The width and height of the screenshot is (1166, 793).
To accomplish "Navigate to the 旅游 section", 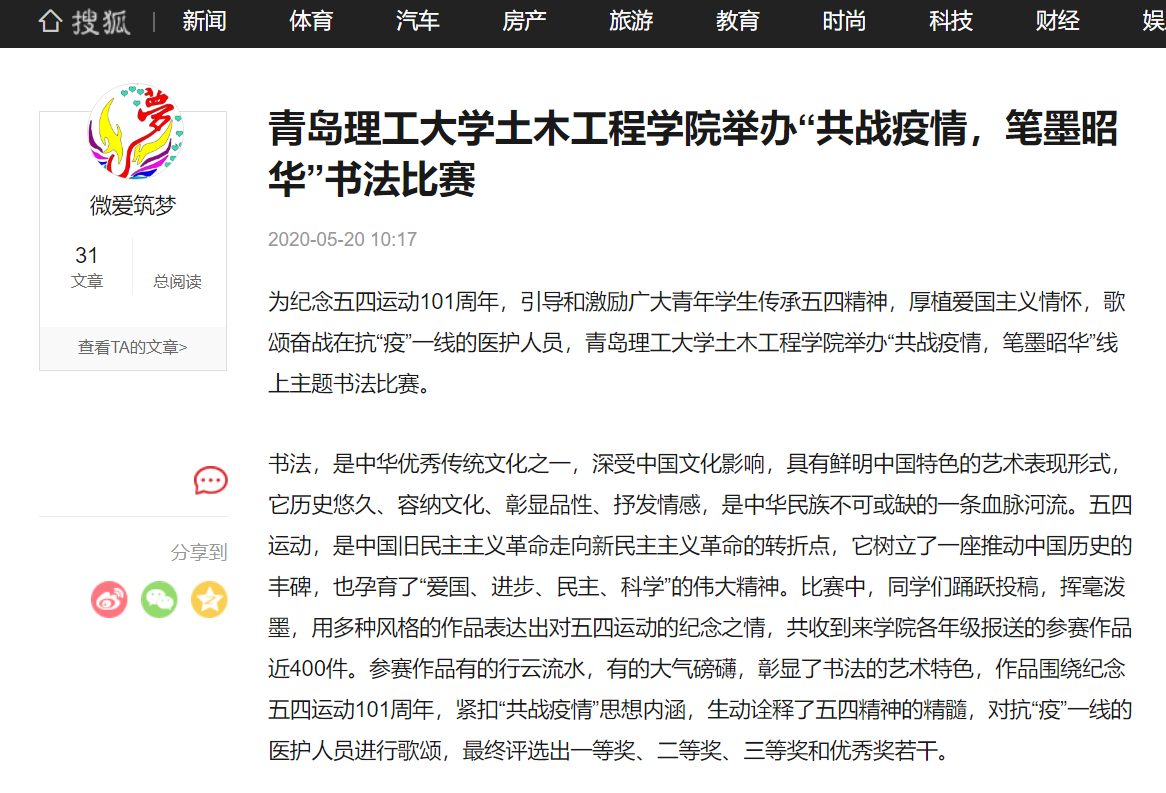I will [x=631, y=22].
